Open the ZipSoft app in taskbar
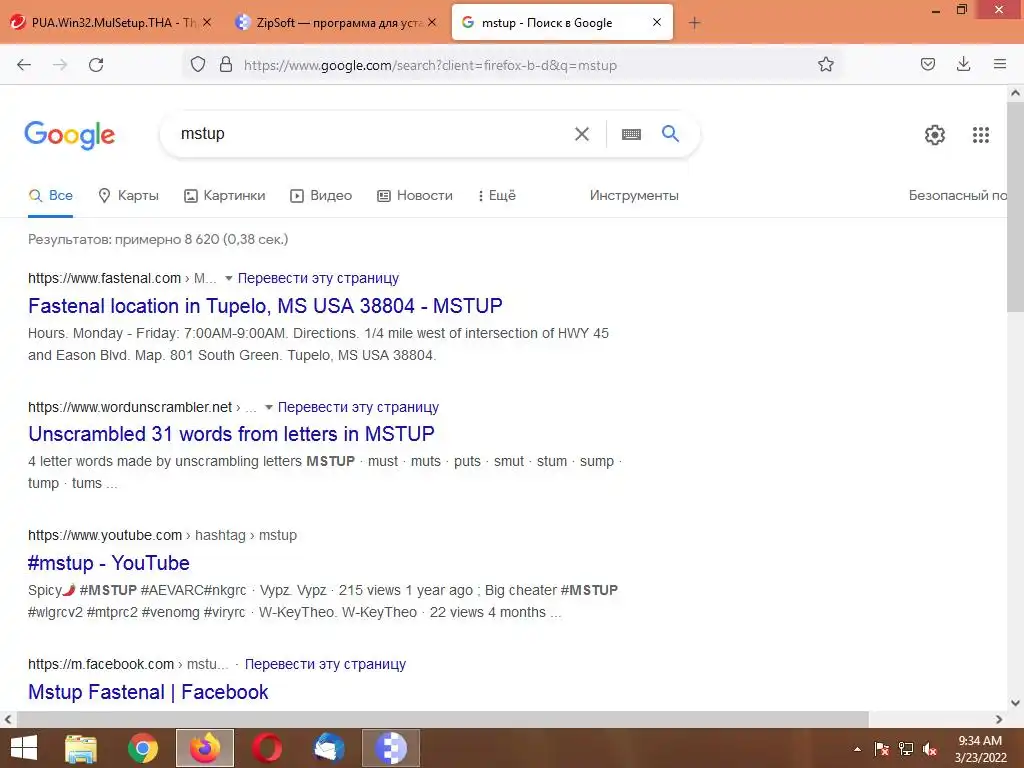This screenshot has height=768, width=1024. pyautogui.click(x=391, y=748)
